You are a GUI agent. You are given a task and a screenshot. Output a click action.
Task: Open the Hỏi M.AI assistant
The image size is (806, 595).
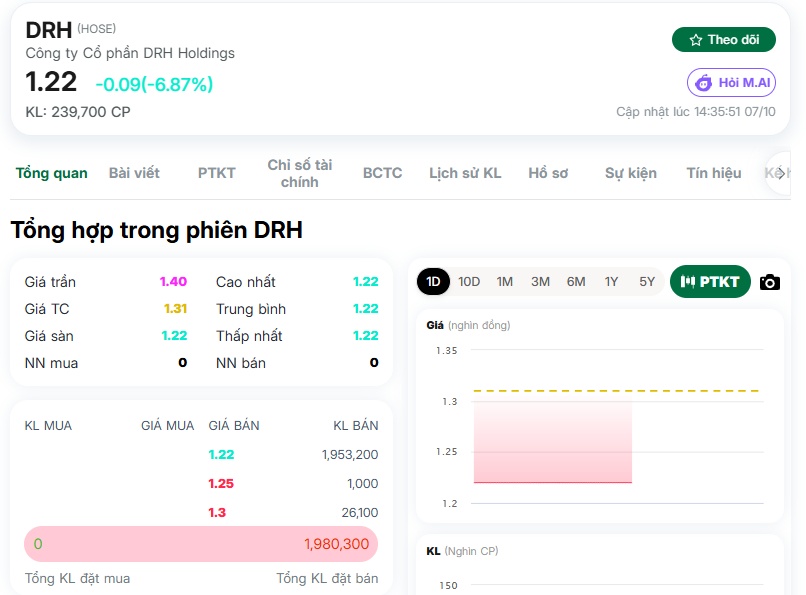[x=731, y=83]
